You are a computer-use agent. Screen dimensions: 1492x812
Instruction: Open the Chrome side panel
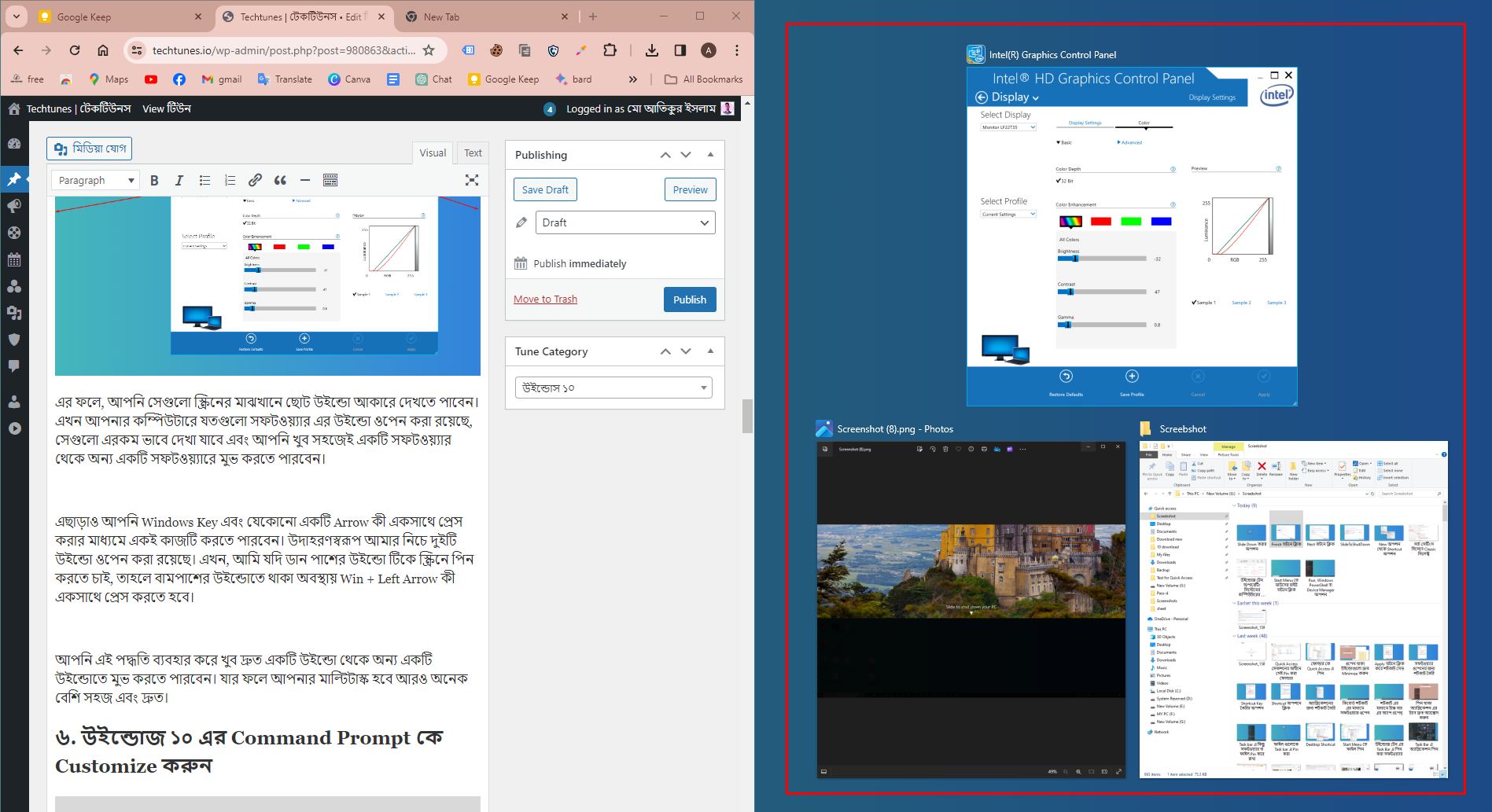pyautogui.click(x=680, y=50)
